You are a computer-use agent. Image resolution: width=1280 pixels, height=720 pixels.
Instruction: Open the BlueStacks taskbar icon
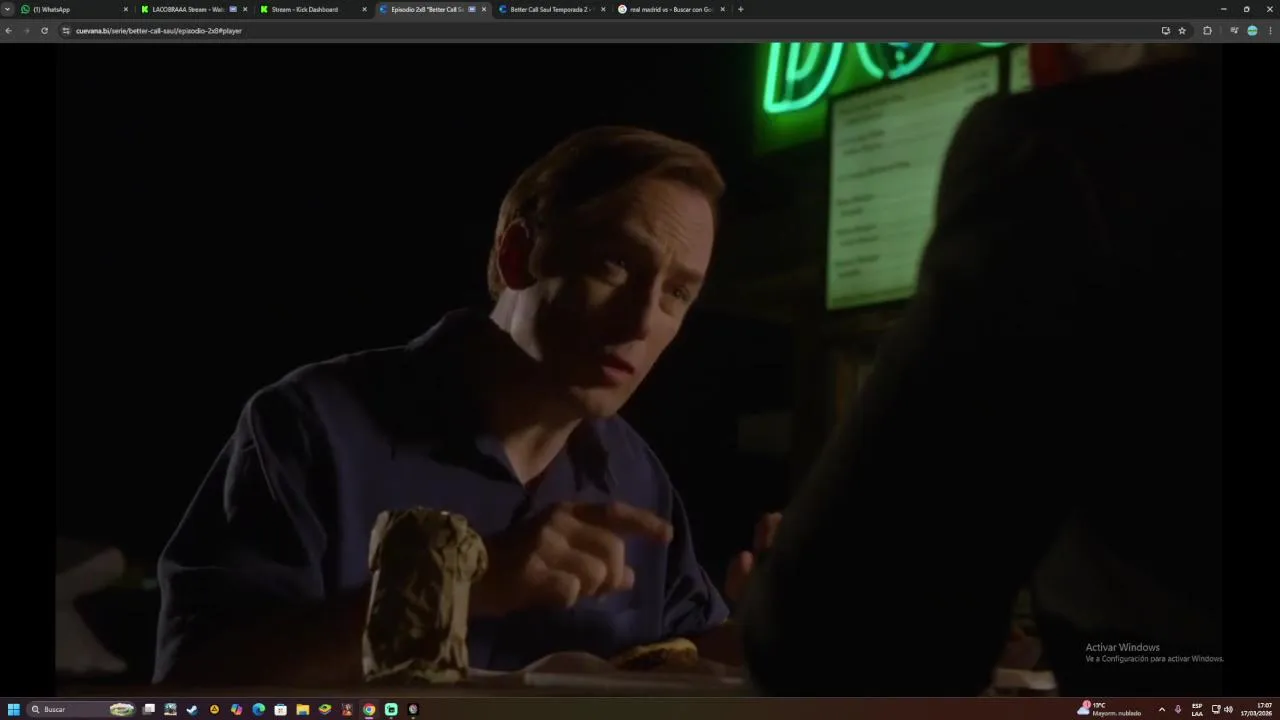pos(325,709)
